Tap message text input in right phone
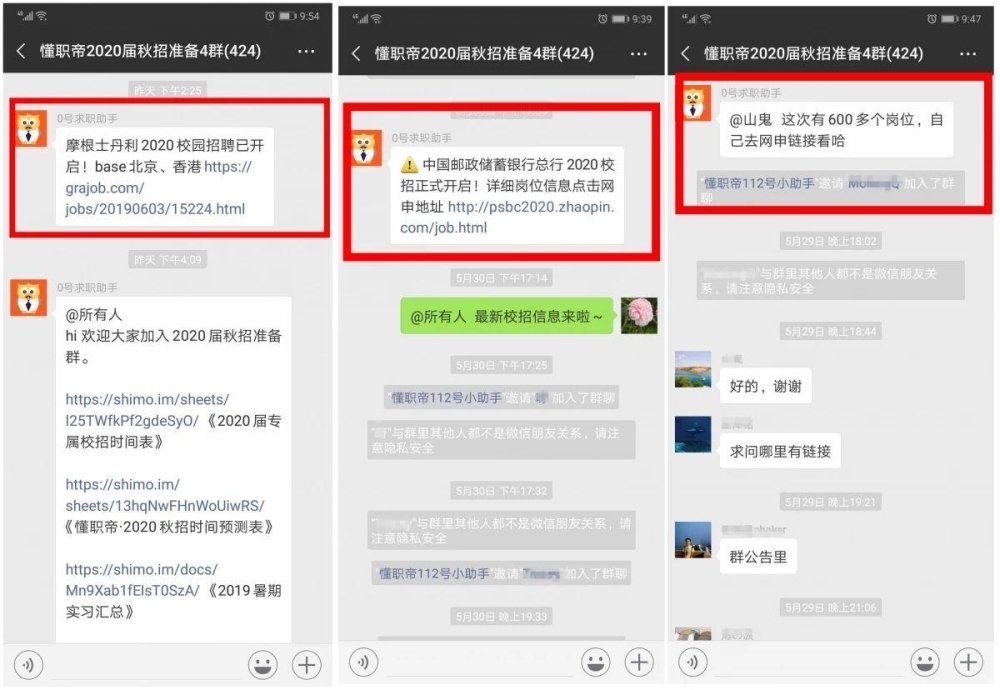The height and width of the screenshot is (690, 1000). 808,663
